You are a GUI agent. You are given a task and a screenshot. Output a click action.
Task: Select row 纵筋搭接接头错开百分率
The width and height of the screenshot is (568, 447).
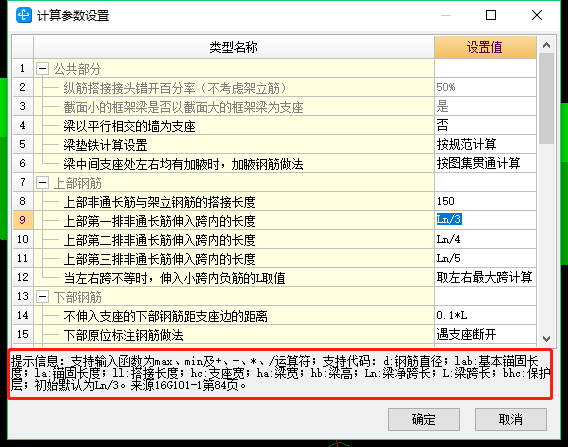pos(234,87)
